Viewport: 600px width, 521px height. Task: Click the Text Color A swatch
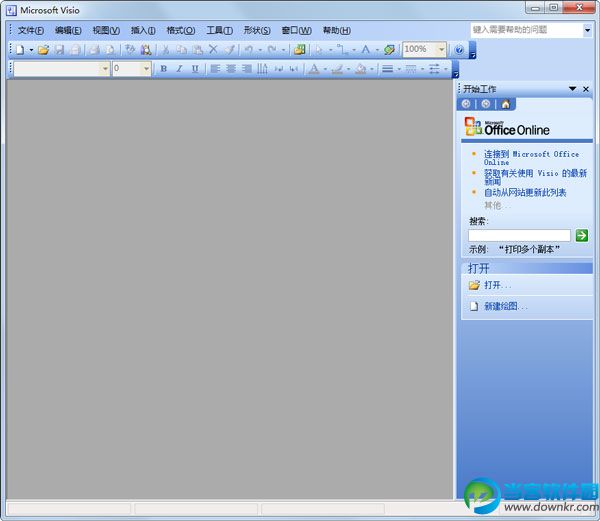pyautogui.click(x=314, y=69)
